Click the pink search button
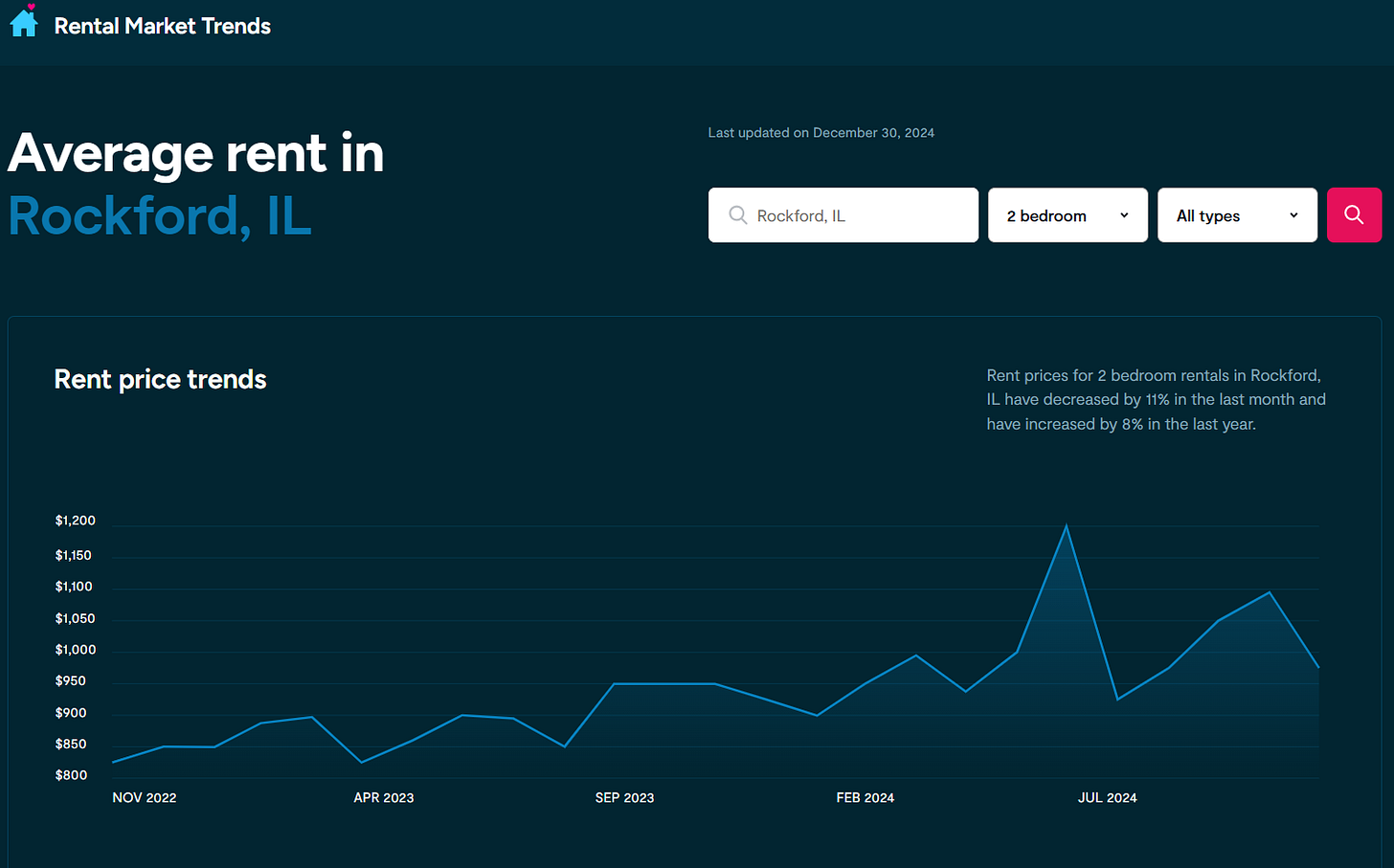The height and width of the screenshot is (868, 1394). [x=1354, y=215]
